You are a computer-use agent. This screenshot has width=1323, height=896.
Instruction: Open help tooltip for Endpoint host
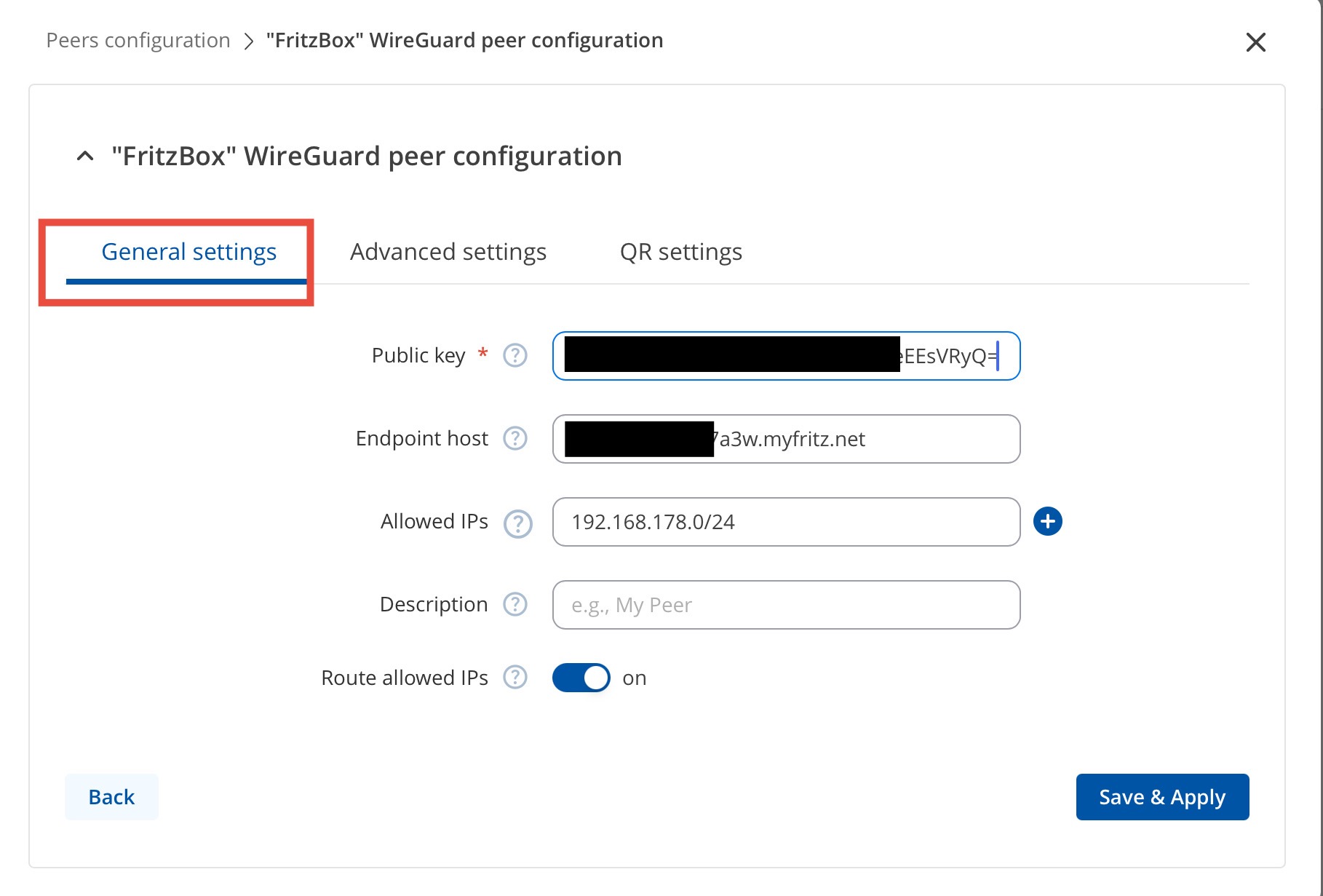515,438
